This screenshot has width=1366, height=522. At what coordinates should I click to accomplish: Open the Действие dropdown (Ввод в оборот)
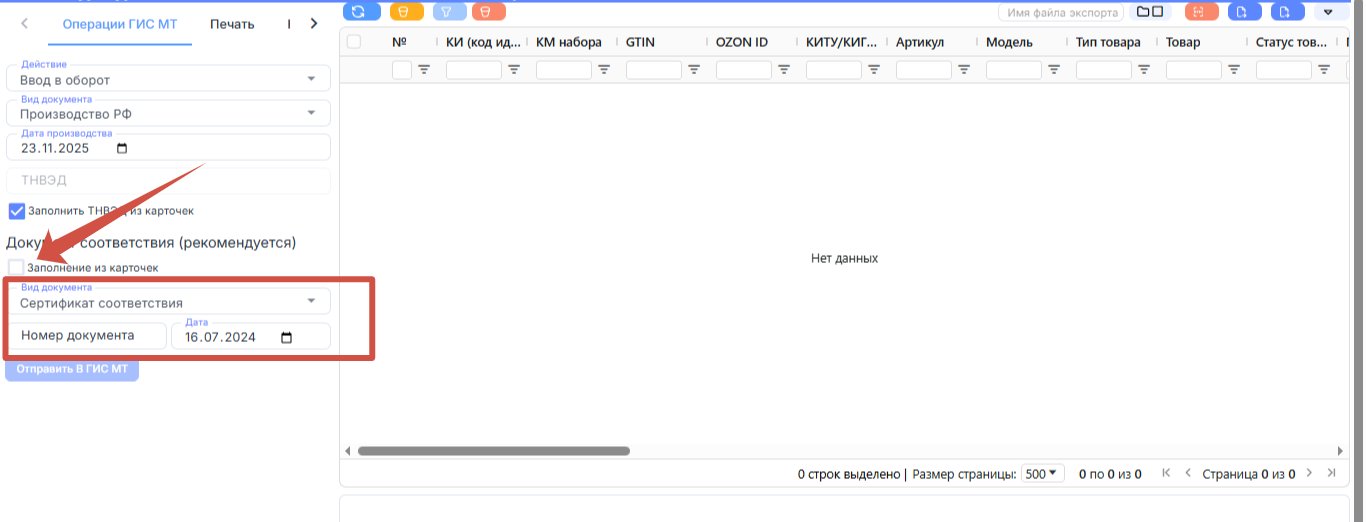point(168,79)
